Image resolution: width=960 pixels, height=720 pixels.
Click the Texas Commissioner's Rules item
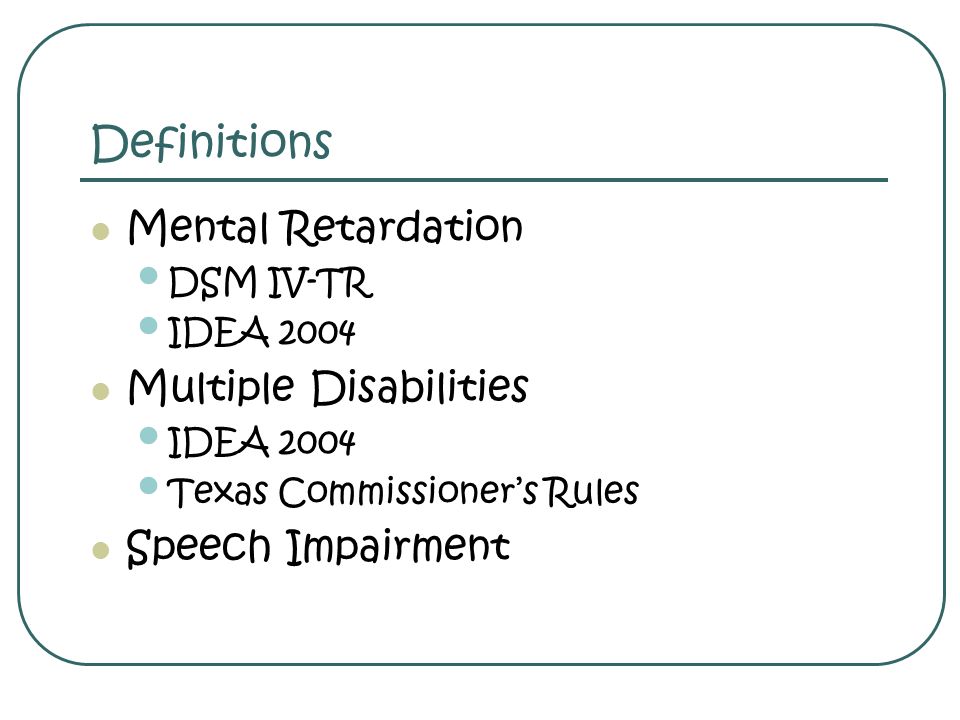point(403,492)
